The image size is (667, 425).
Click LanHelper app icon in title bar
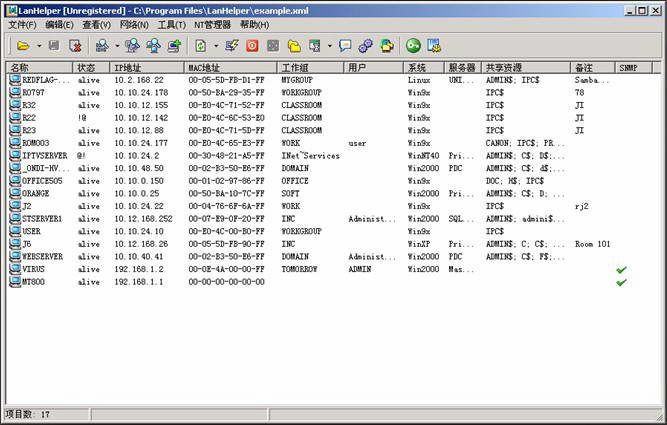point(11,11)
